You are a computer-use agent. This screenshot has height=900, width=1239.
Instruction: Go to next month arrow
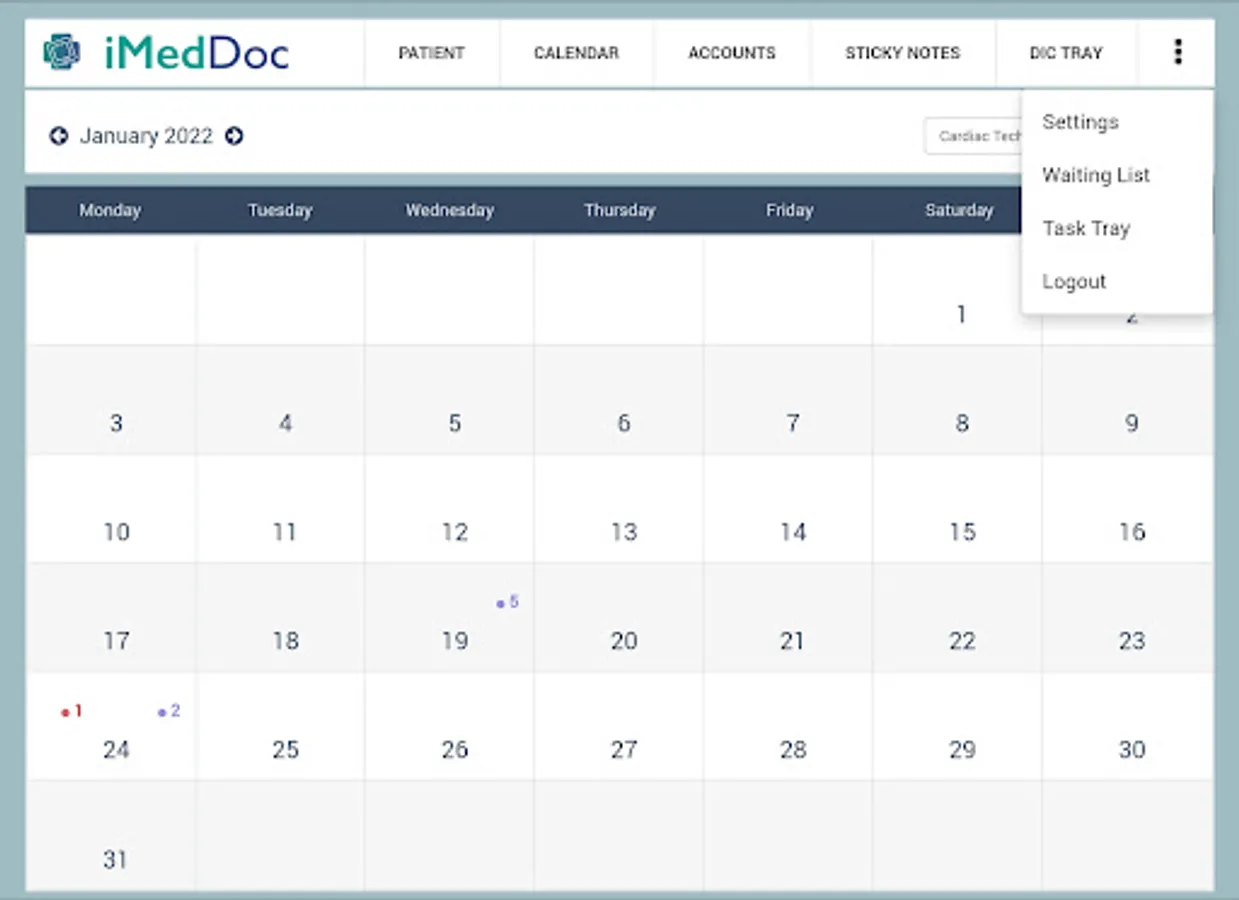click(234, 136)
